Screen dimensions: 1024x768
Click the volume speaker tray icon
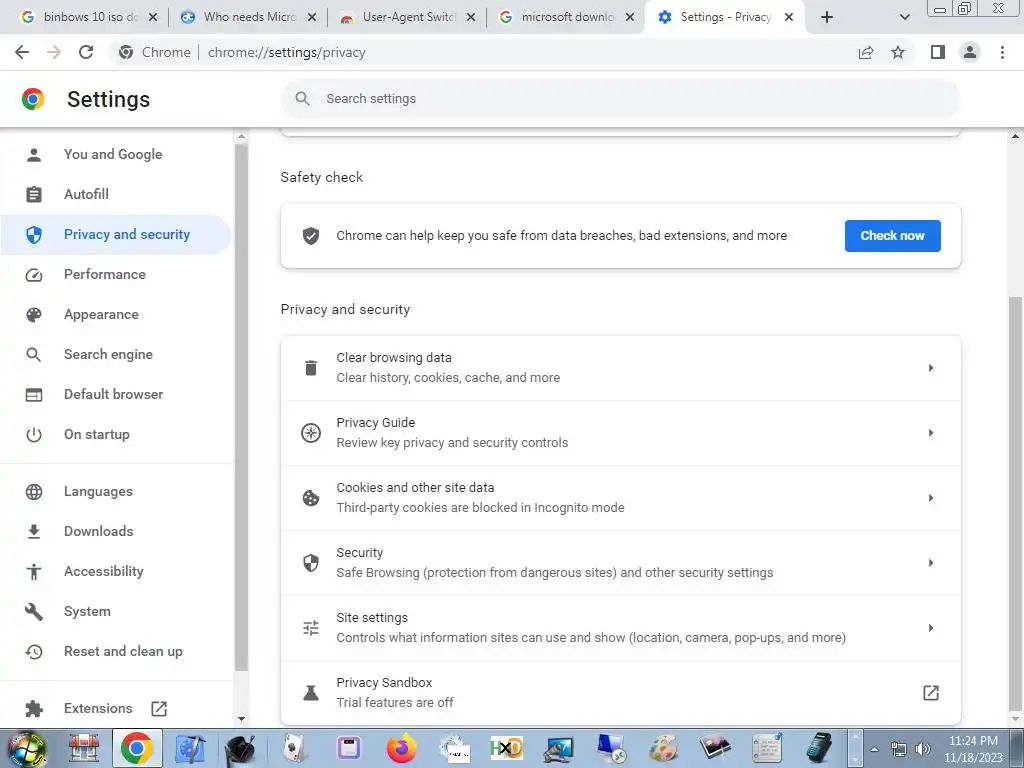(922, 749)
